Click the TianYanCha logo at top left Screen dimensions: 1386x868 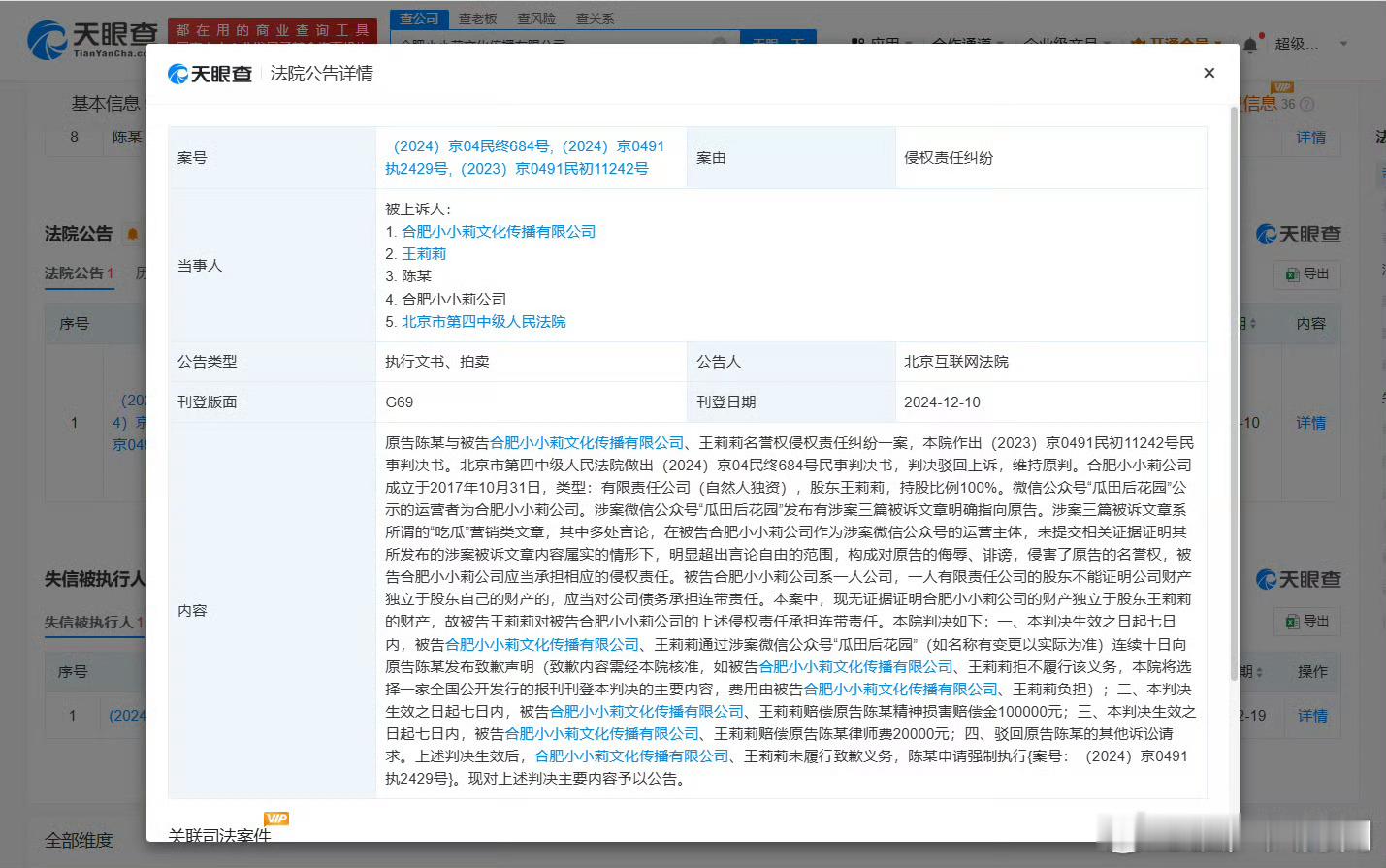point(91,40)
